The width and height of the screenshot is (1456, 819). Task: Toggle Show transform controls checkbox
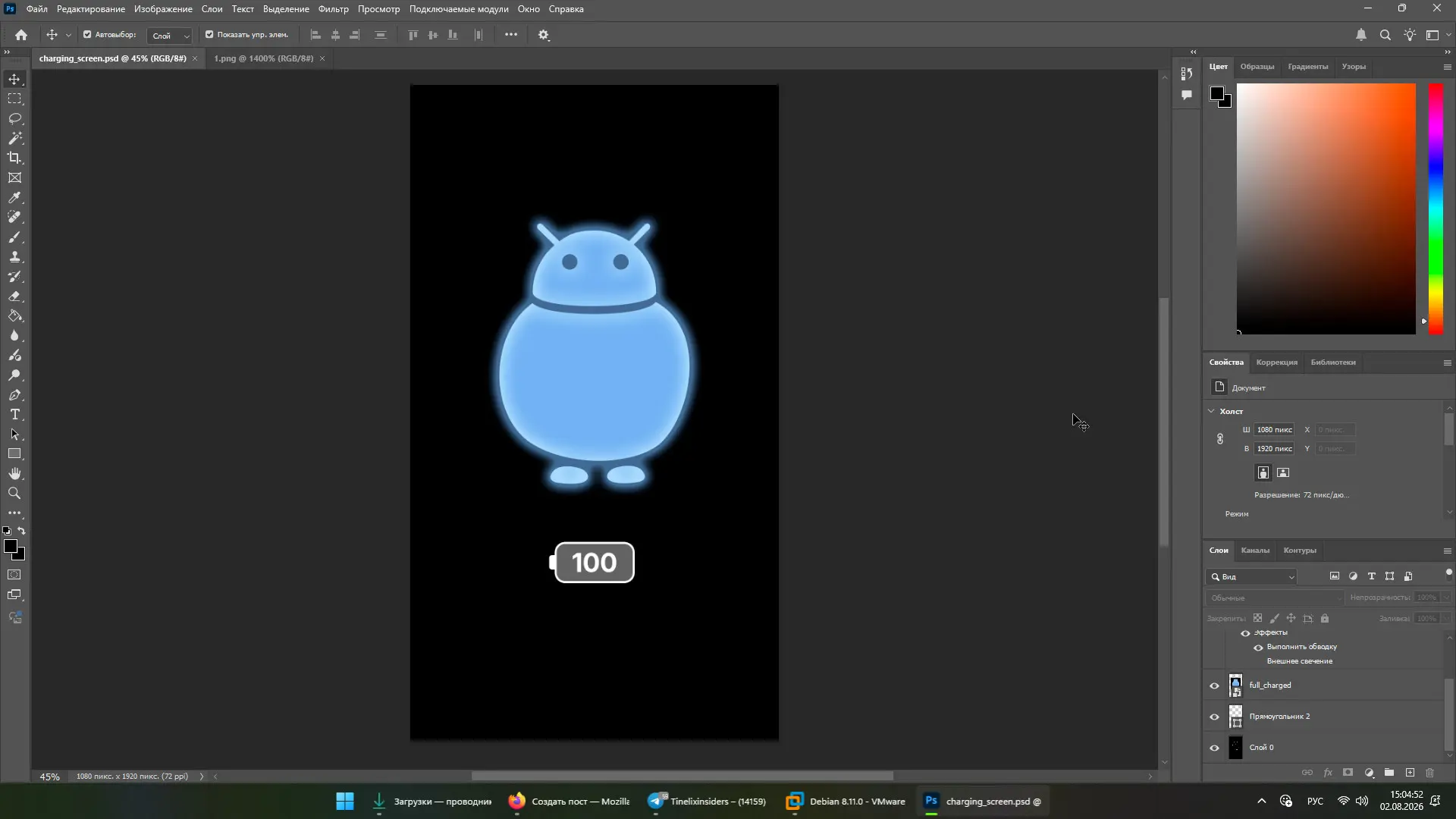[209, 35]
